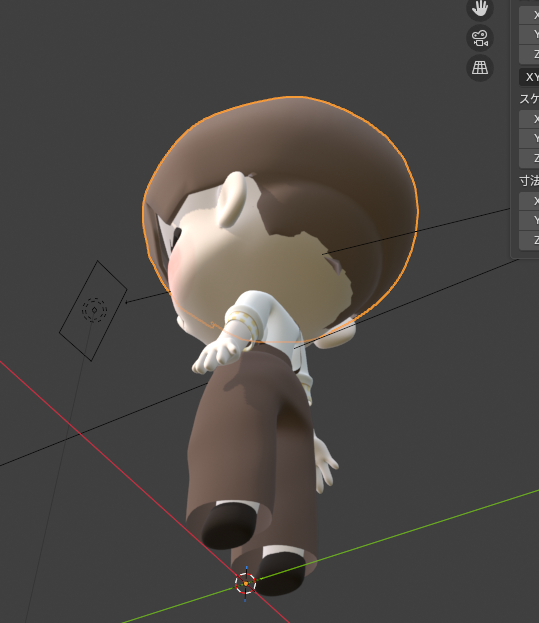Select the character's upper black shoe
This screenshot has width=539, height=623.
pyautogui.click(x=230, y=524)
